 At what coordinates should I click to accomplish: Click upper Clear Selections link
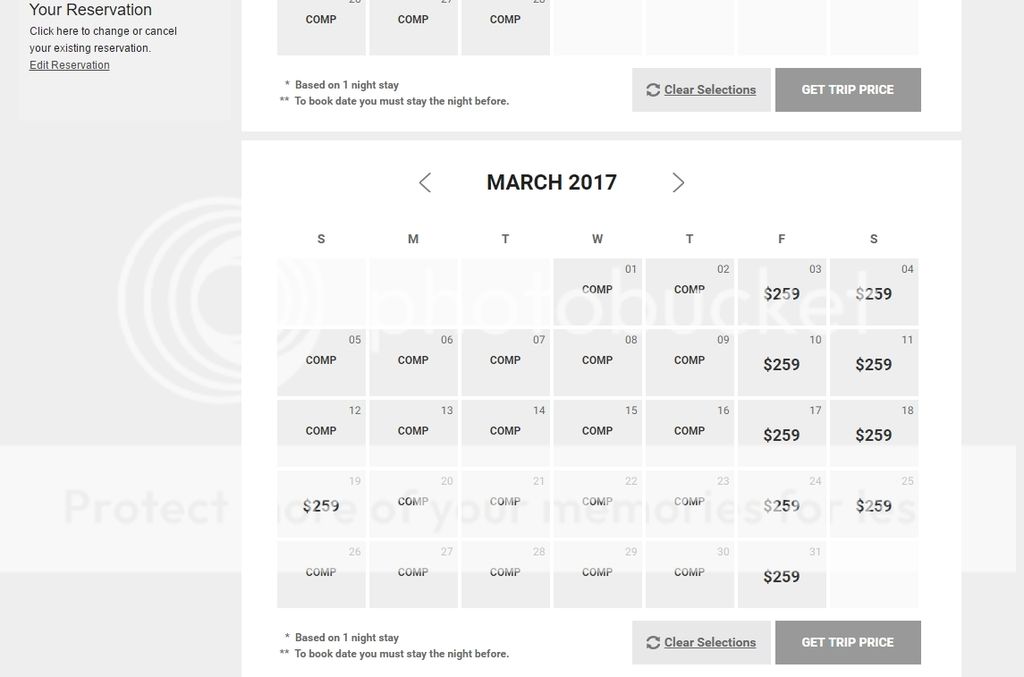coord(710,90)
